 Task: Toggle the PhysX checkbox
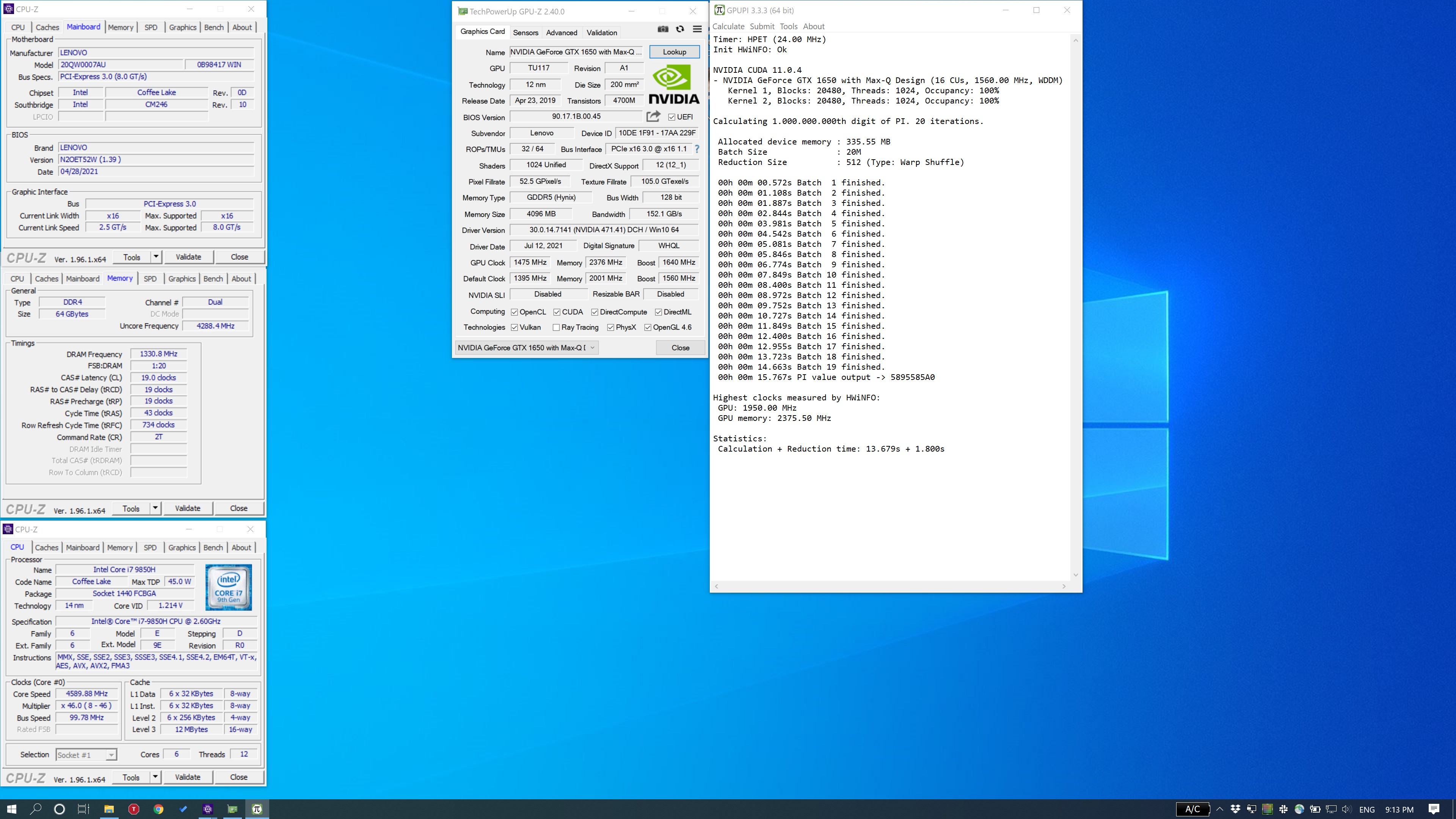pyautogui.click(x=610, y=327)
